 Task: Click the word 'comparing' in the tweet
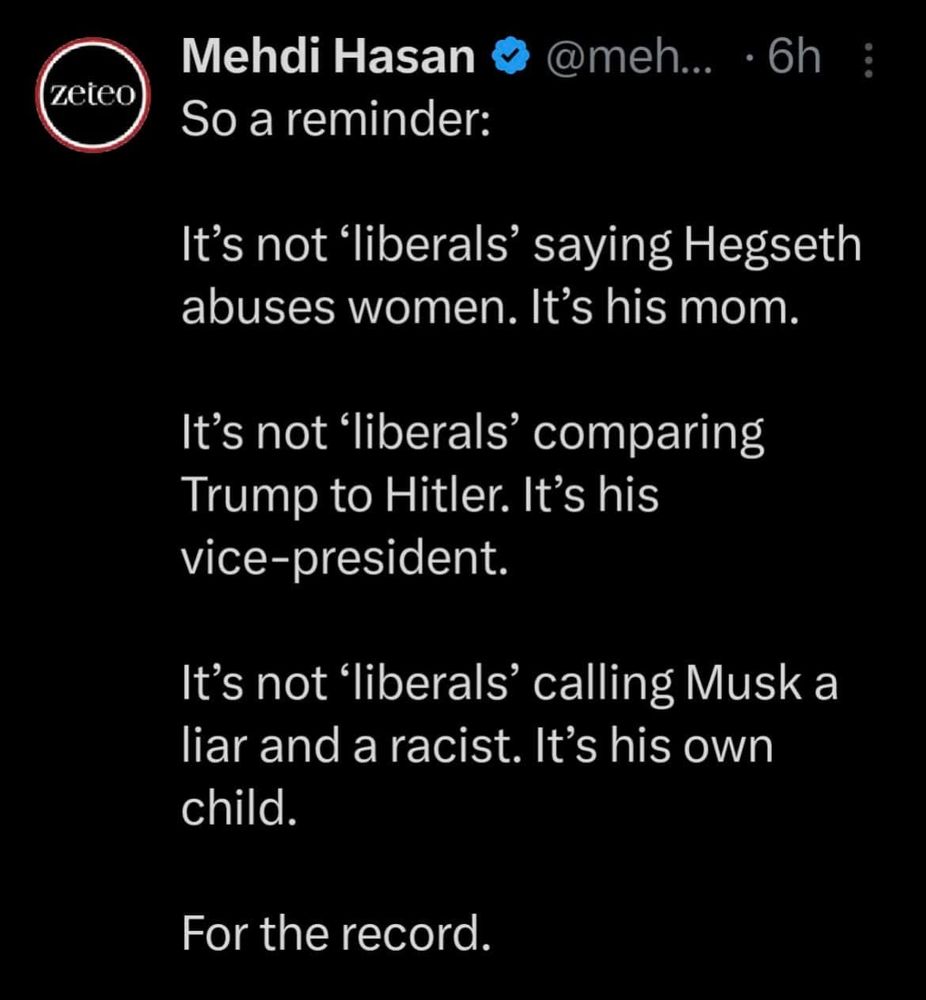pyautogui.click(x=652, y=434)
